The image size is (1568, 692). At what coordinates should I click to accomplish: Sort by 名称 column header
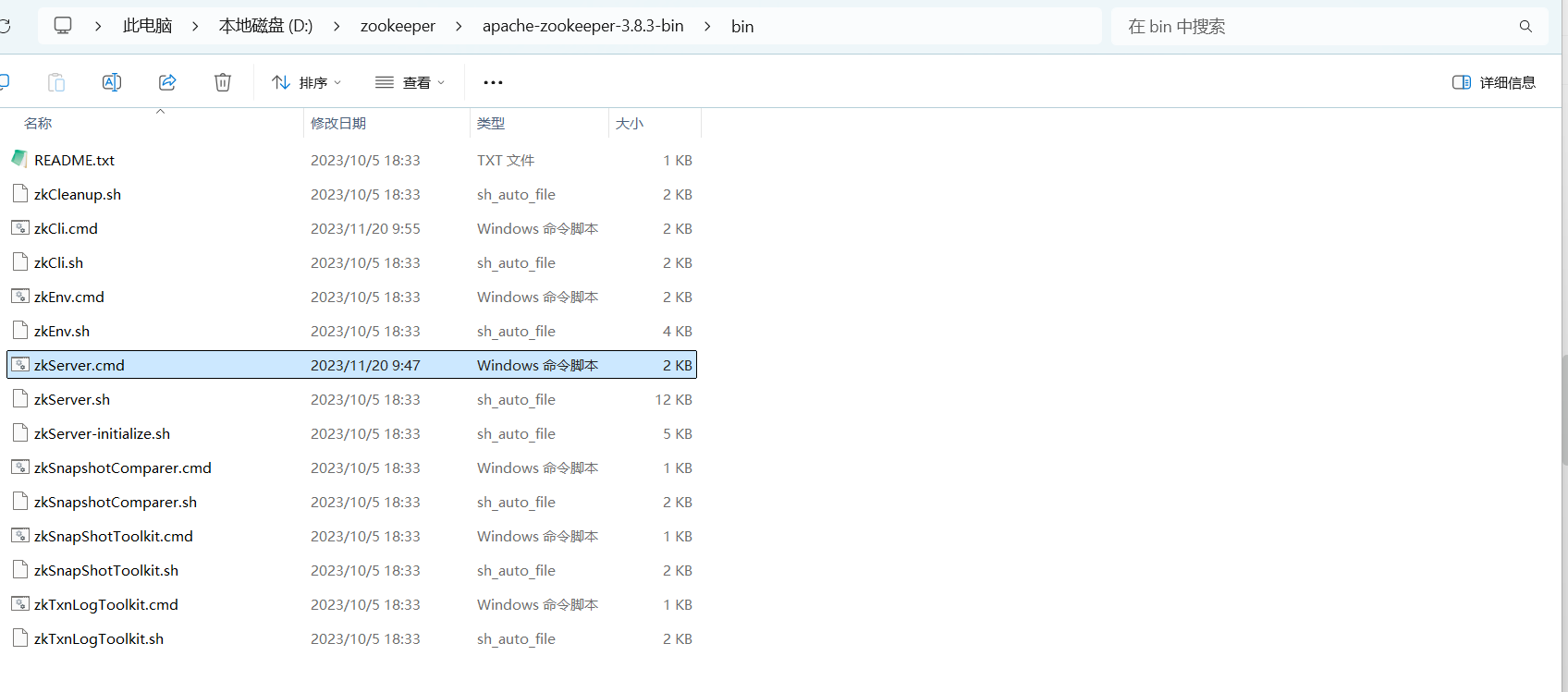(38, 123)
